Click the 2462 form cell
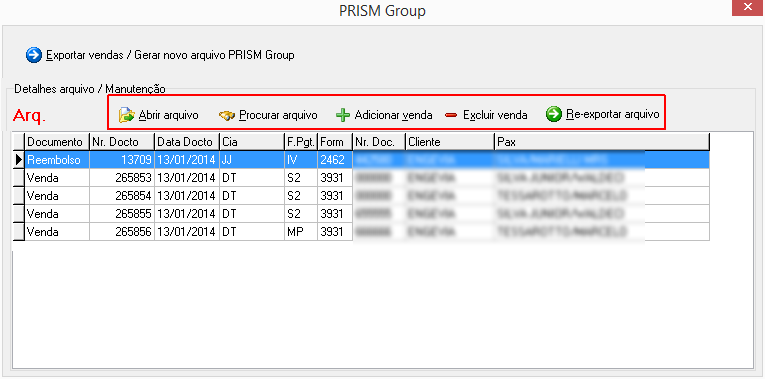 [335, 160]
